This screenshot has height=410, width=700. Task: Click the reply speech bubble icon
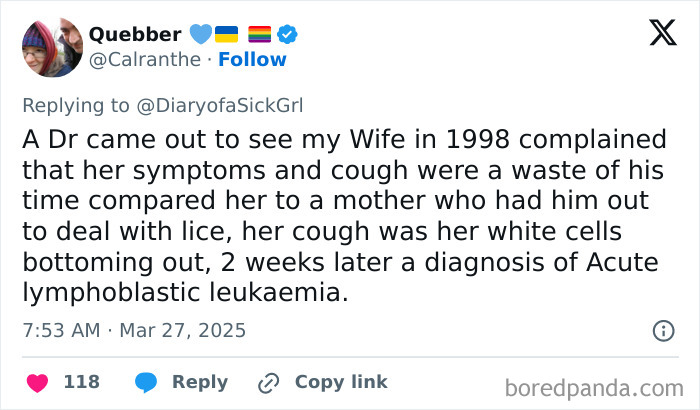[x=146, y=382]
